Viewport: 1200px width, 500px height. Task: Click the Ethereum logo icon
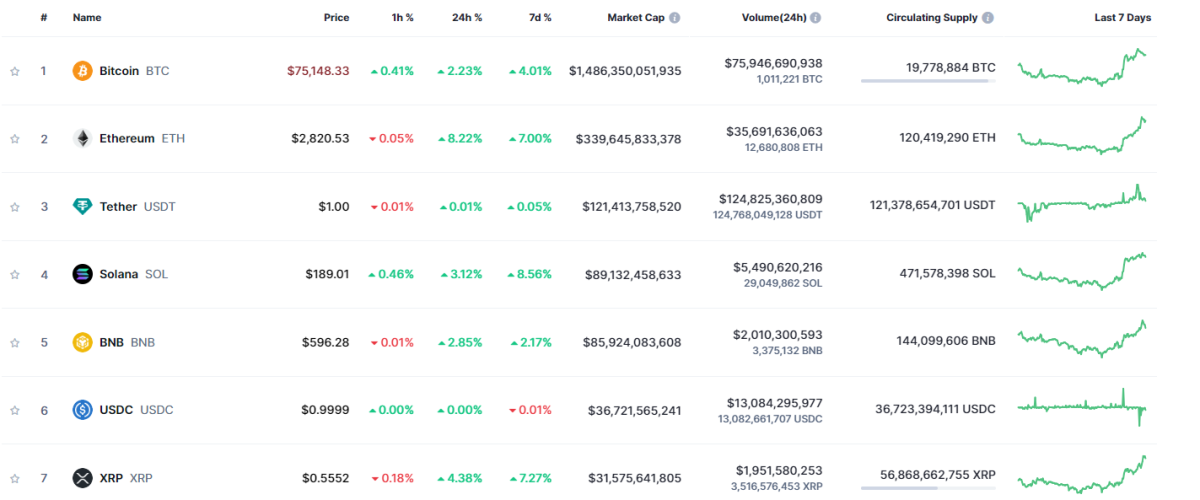(x=82, y=139)
